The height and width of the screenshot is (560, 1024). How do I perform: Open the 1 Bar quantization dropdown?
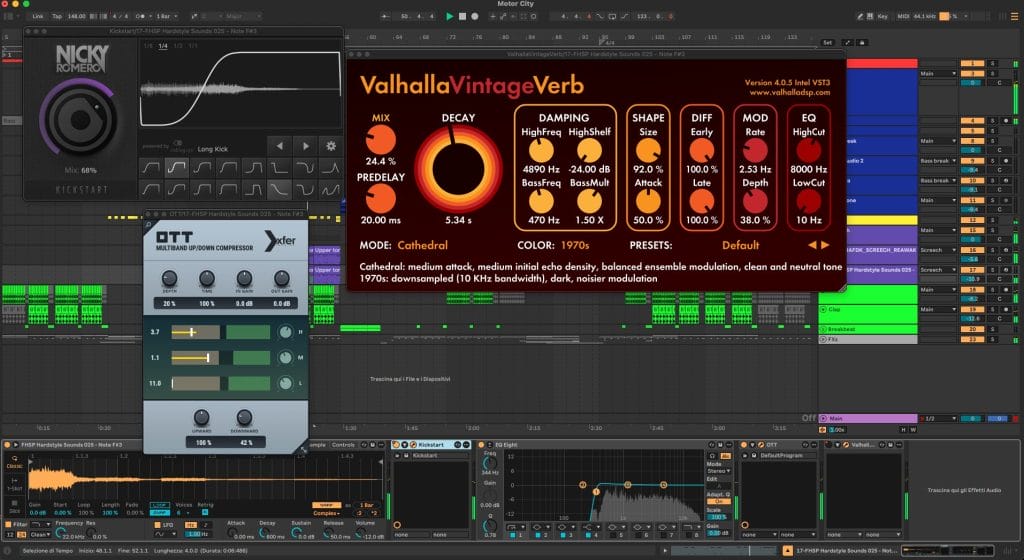point(167,16)
